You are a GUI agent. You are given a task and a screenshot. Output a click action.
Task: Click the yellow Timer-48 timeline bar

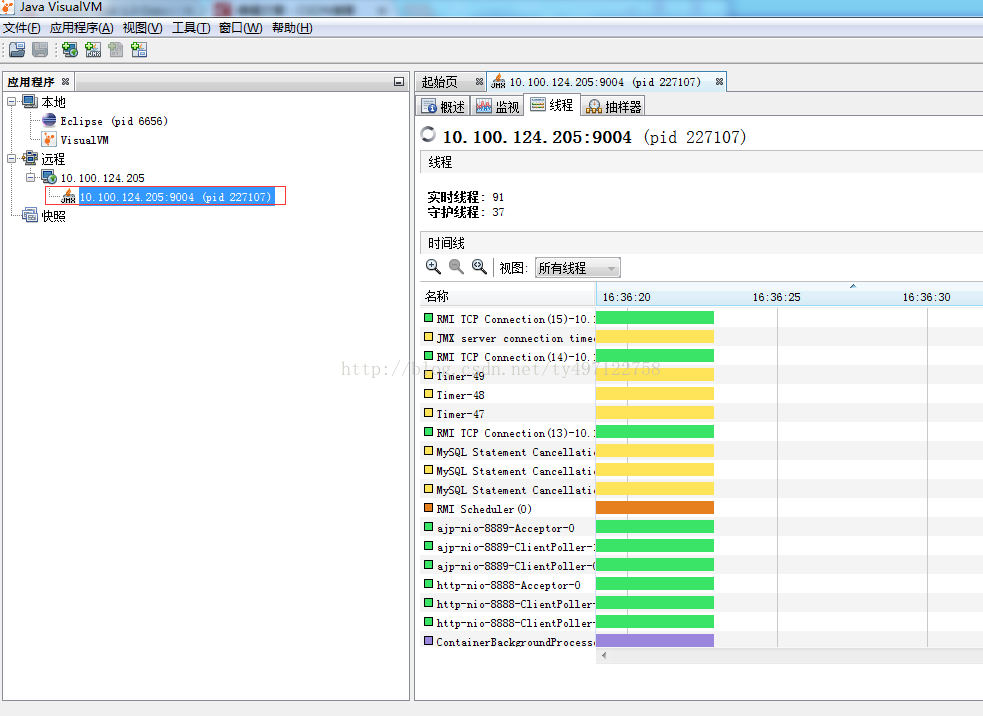(x=654, y=394)
